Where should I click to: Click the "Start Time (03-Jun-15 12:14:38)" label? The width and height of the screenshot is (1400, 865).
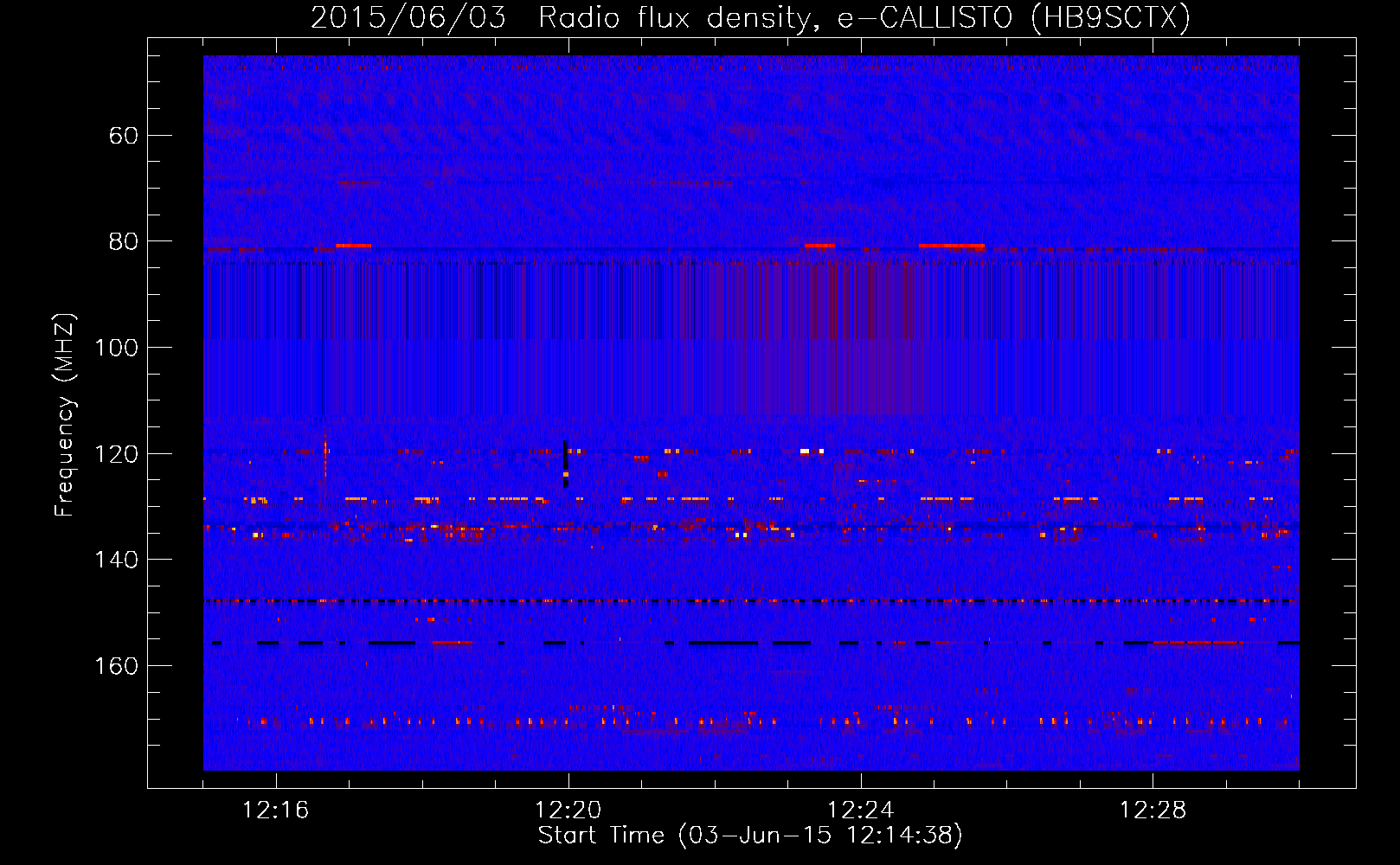click(750, 836)
